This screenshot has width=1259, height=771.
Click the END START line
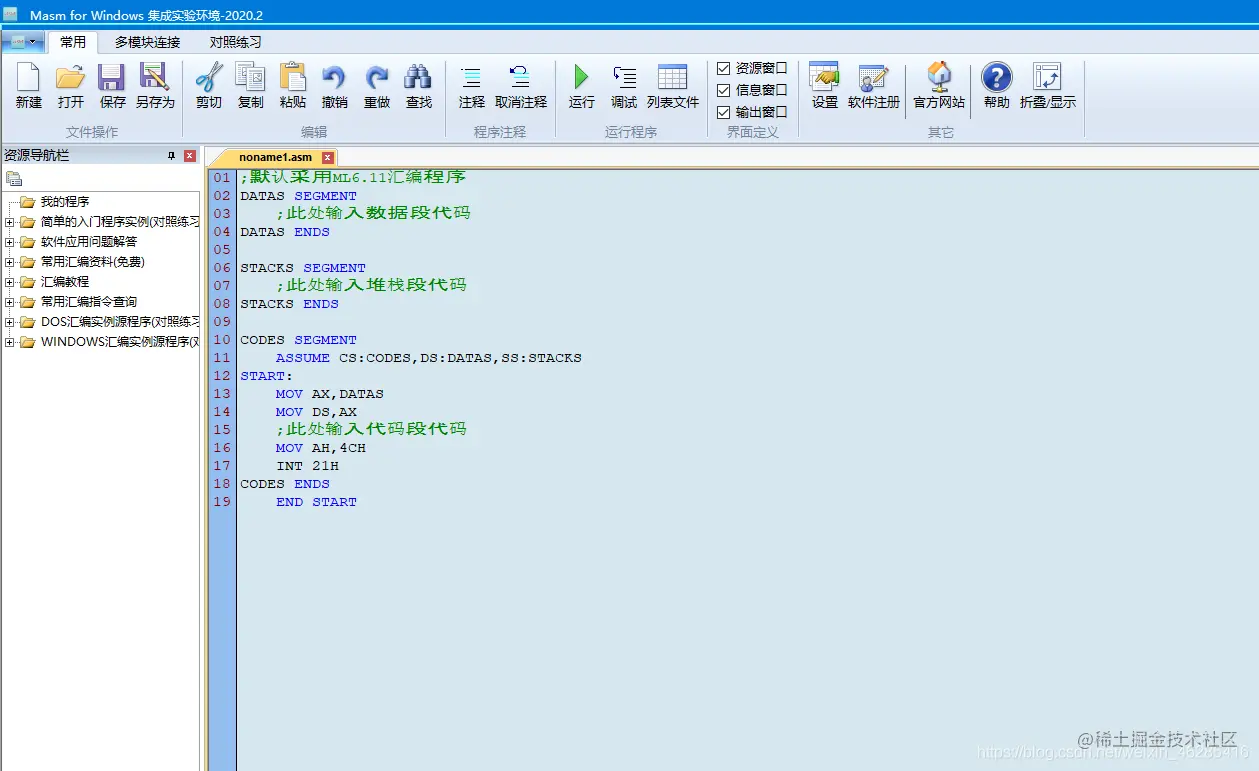tap(316, 502)
